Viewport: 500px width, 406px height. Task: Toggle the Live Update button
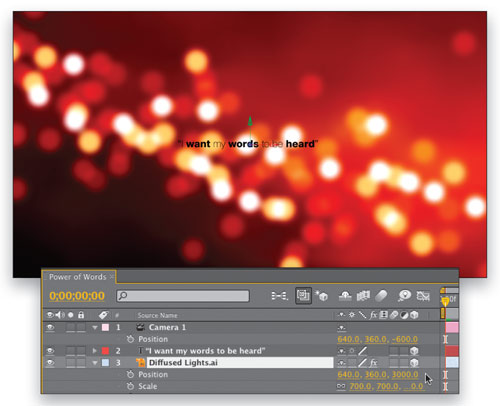[x=303, y=296]
